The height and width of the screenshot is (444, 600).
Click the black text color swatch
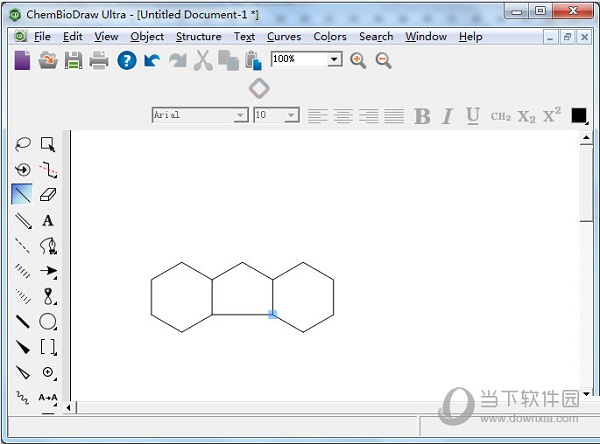click(x=579, y=116)
